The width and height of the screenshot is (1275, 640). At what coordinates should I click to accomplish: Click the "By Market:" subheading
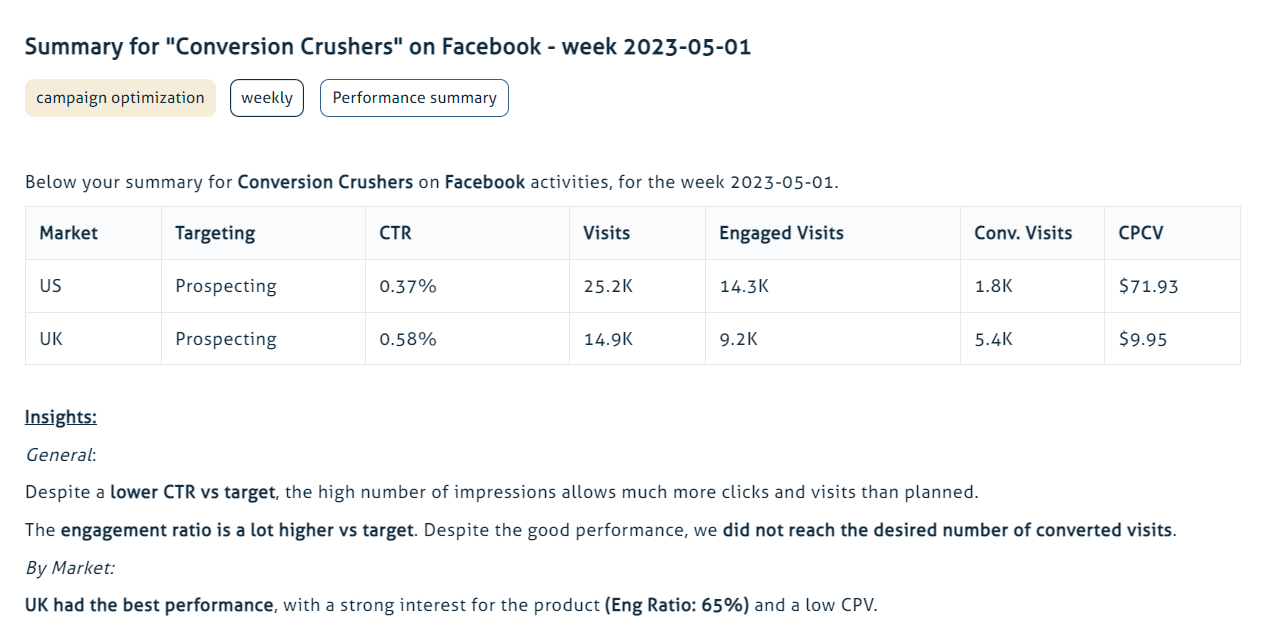(70, 568)
